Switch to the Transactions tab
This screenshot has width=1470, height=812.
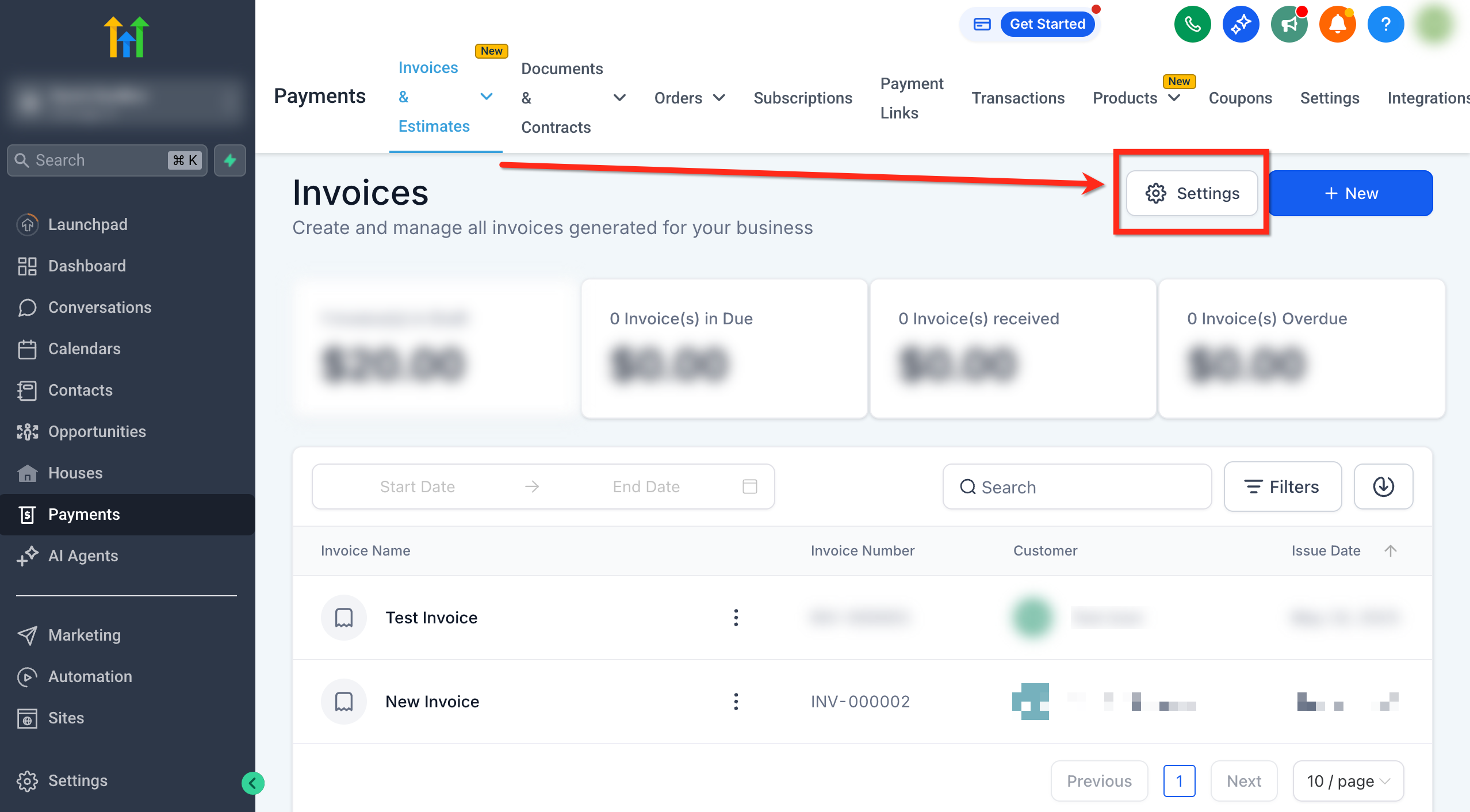pyautogui.click(x=1018, y=98)
